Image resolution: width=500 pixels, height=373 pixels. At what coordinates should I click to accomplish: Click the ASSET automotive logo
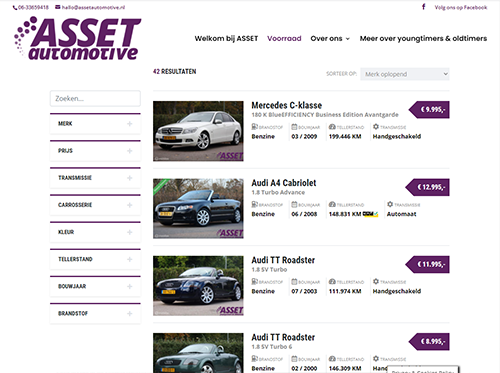point(78,38)
